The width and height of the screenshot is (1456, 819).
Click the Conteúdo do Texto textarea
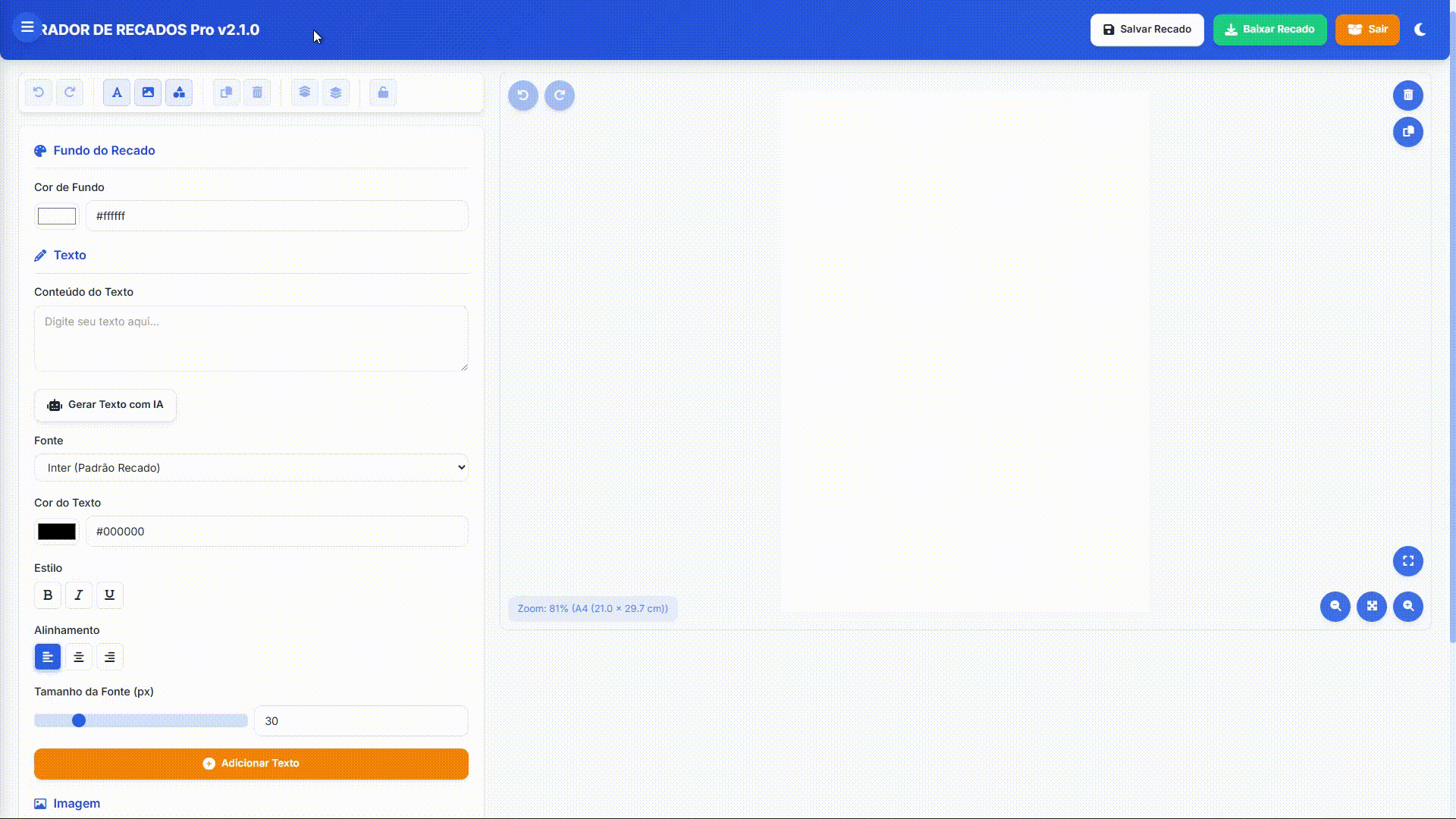251,338
